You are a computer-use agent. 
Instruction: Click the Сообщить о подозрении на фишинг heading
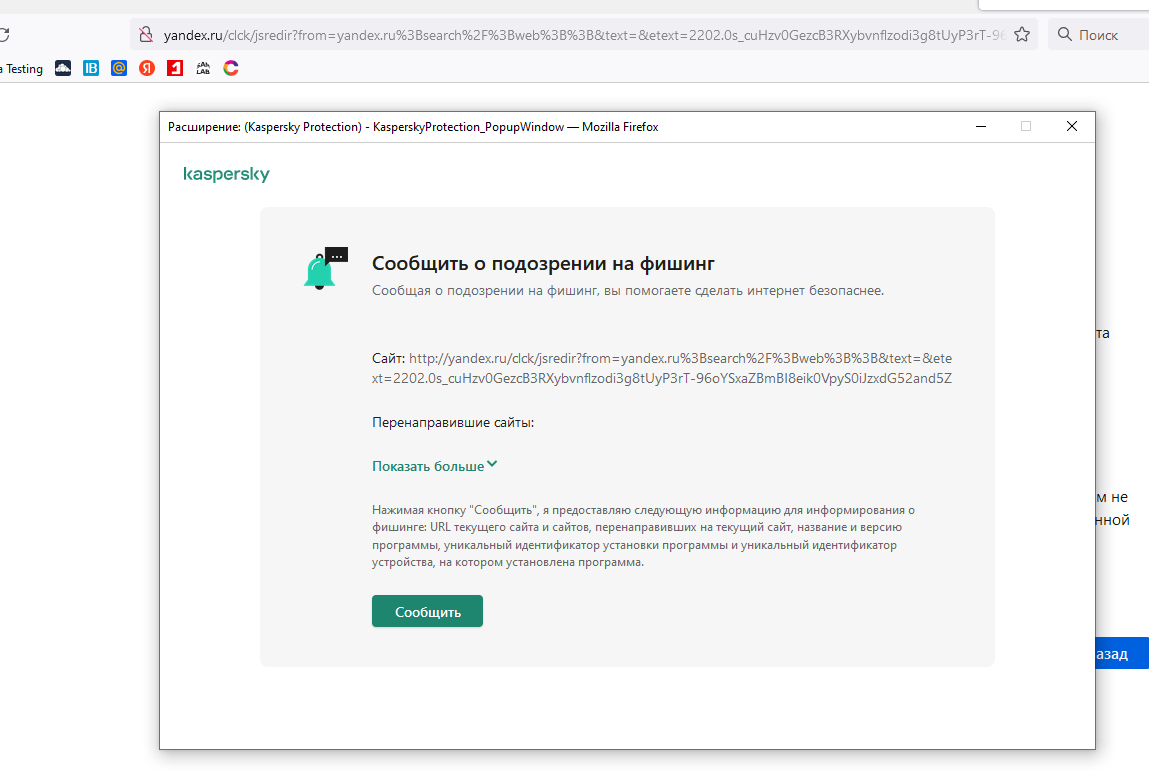[543, 264]
